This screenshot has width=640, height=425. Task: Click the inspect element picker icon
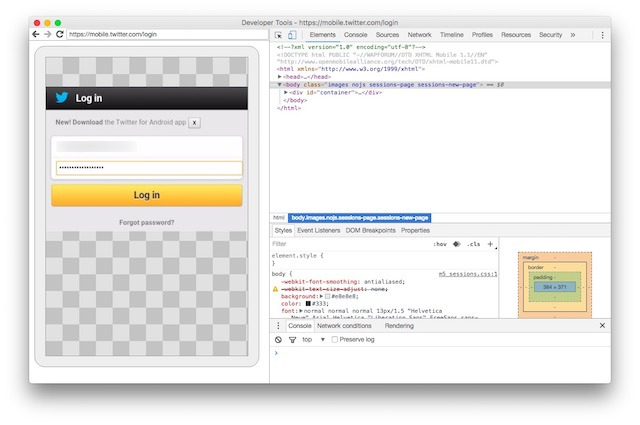[278, 35]
